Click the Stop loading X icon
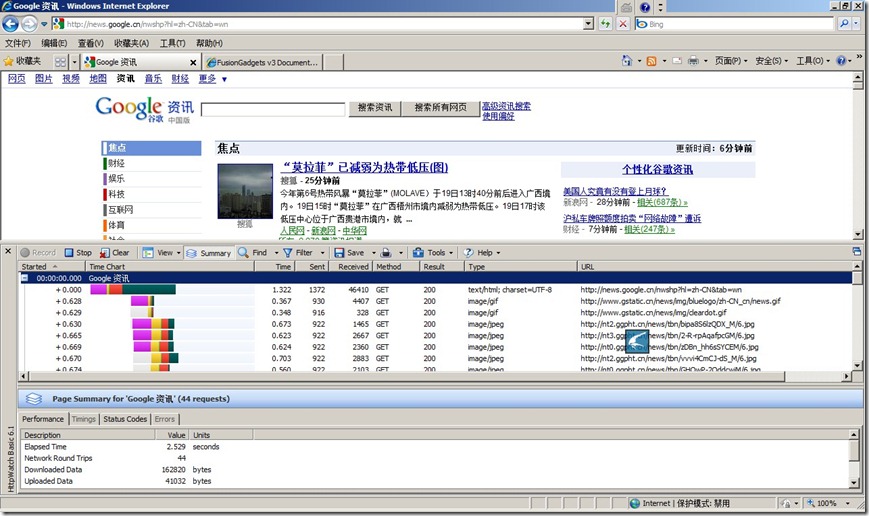This screenshot has height=516, width=869. 623,24
